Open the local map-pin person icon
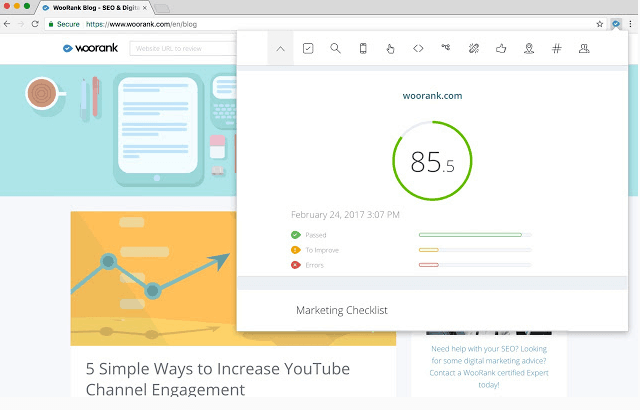 [x=529, y=49]
